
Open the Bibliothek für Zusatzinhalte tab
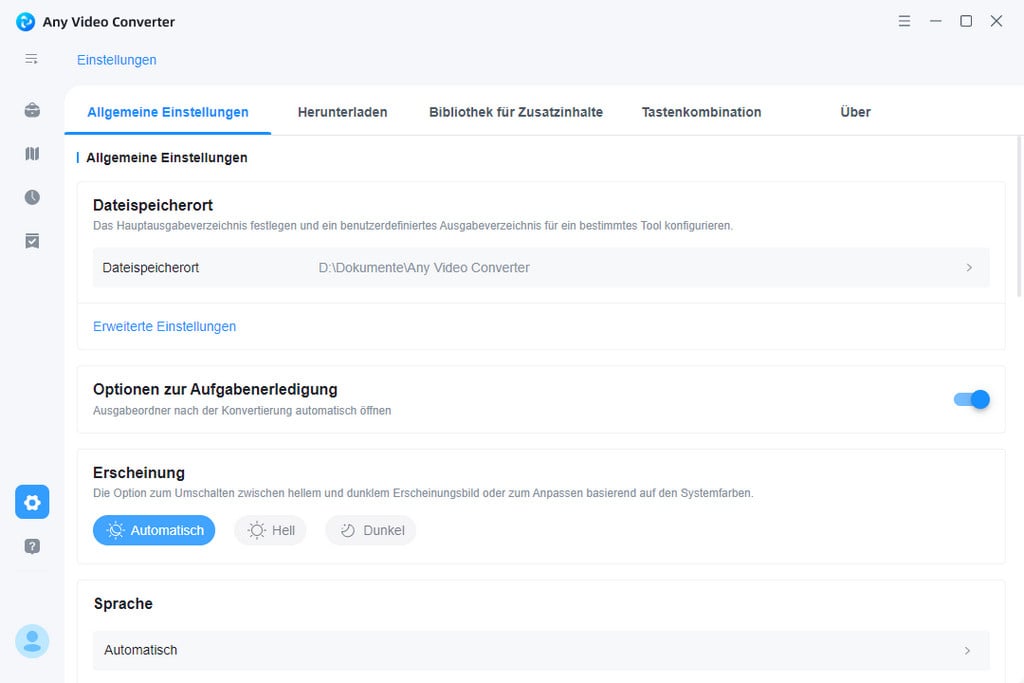[x=515, y=112]
